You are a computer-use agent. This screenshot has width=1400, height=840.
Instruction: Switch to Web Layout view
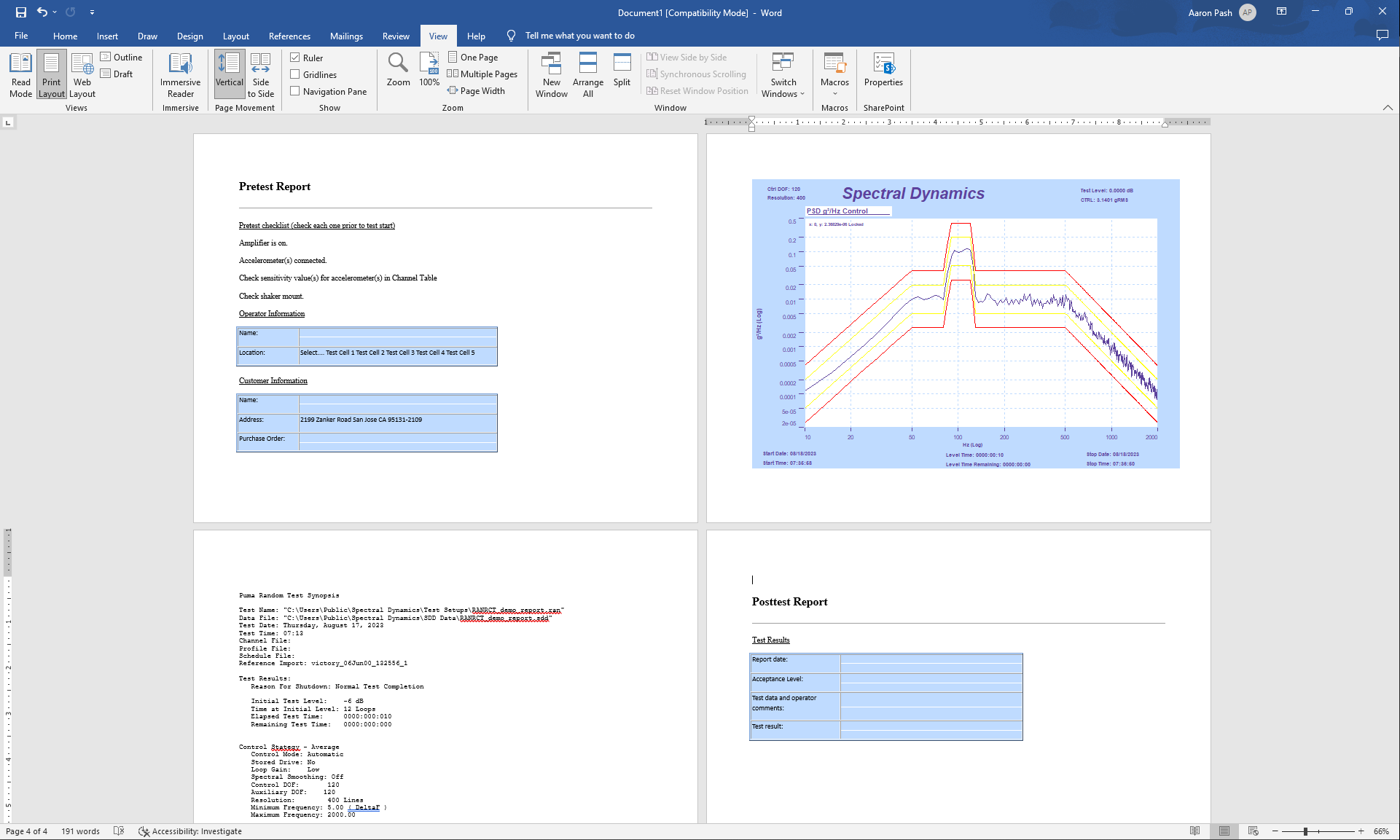82,75
